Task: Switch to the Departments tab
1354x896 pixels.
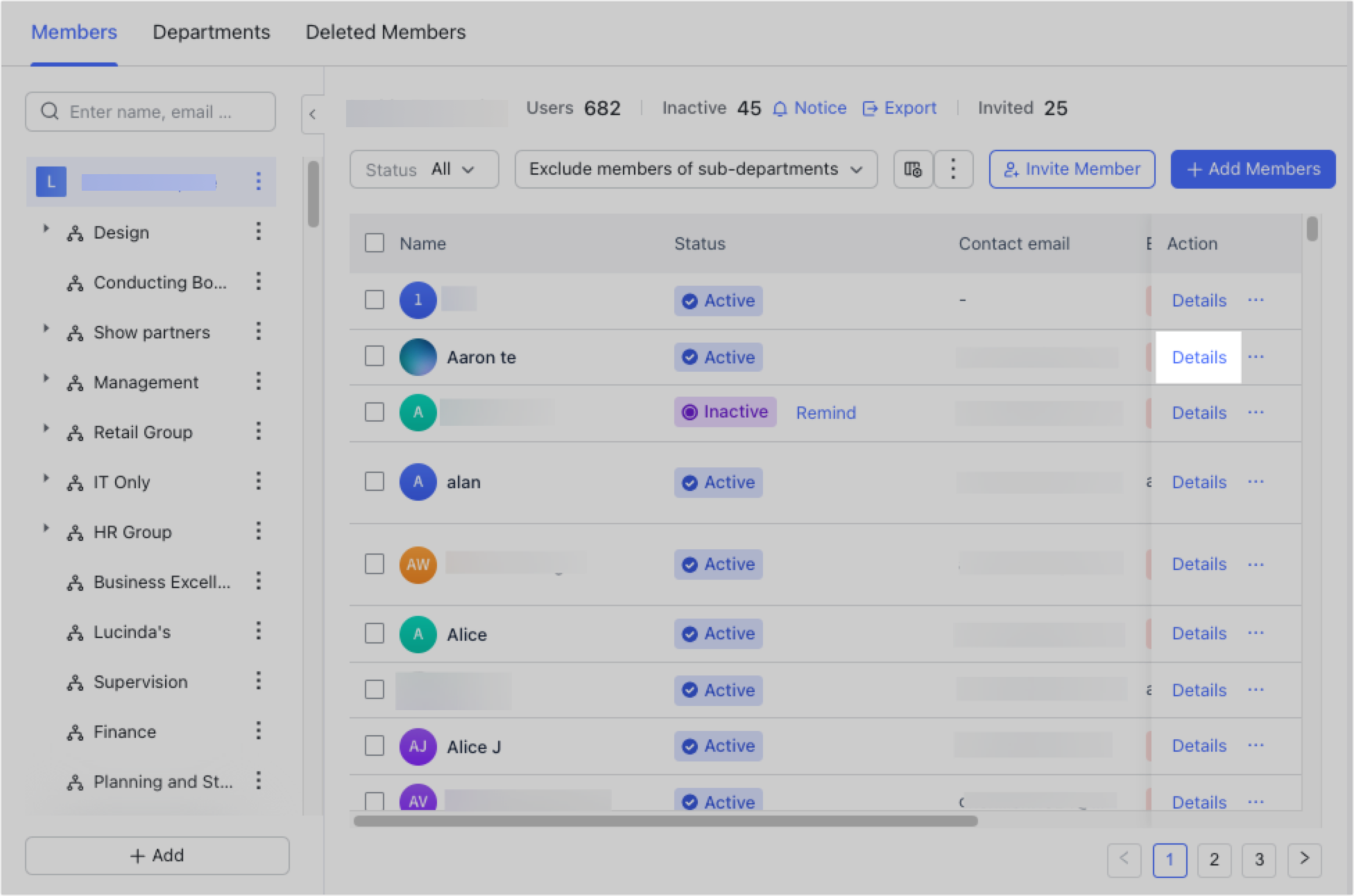Action: click(212, 32)
